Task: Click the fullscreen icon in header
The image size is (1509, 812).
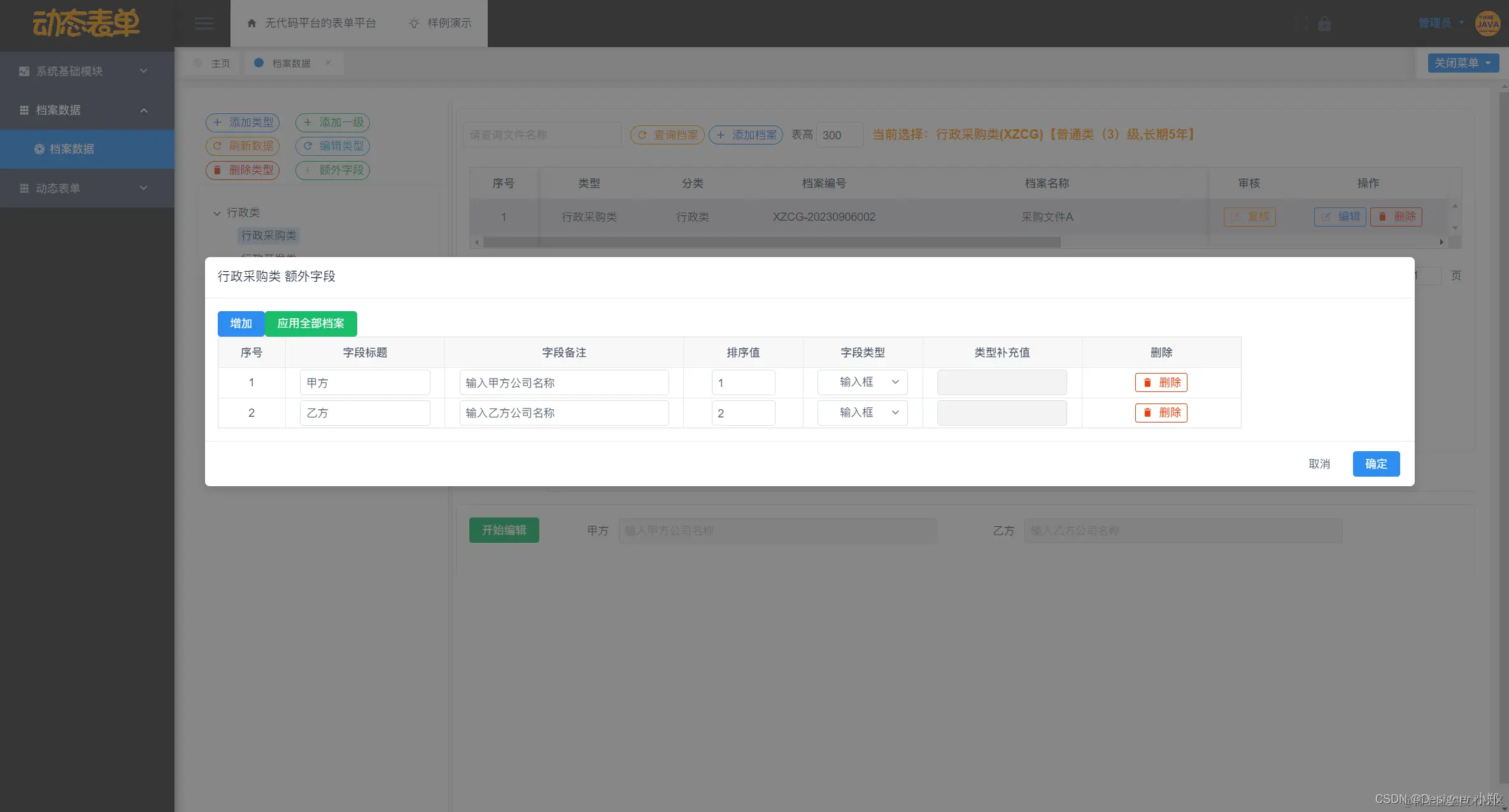Action: (1301, 24)
